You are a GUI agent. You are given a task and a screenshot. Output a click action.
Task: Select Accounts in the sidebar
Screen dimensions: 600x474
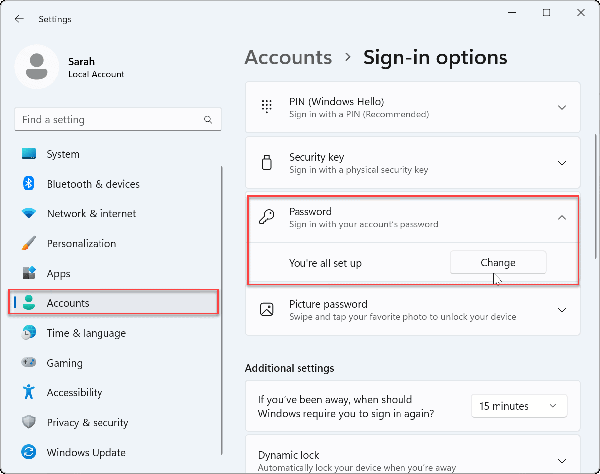coord(68,303)
